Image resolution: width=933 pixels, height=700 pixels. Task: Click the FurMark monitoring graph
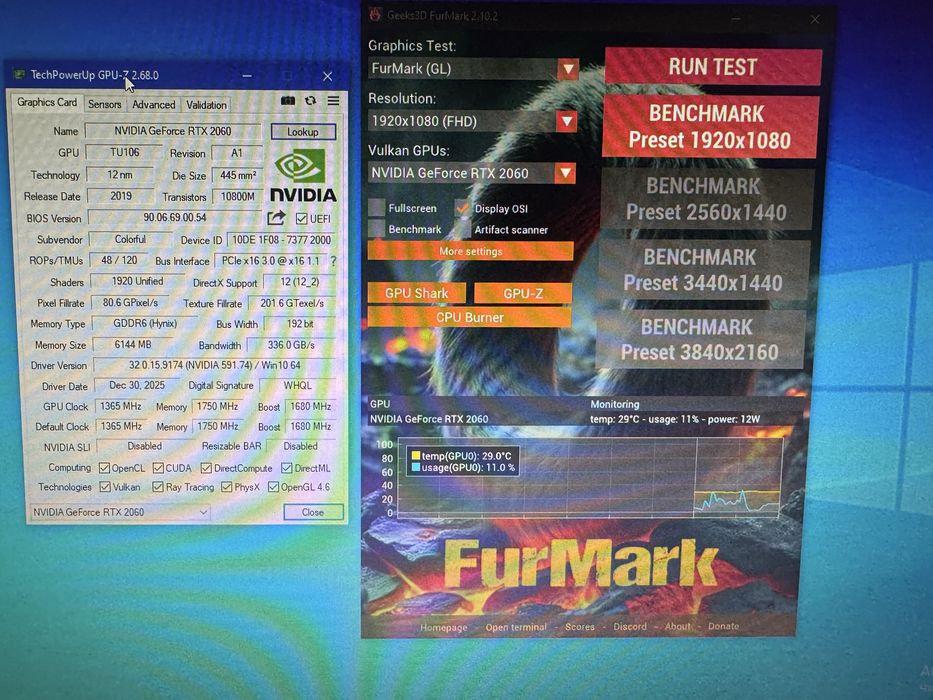tap(589, 478)
